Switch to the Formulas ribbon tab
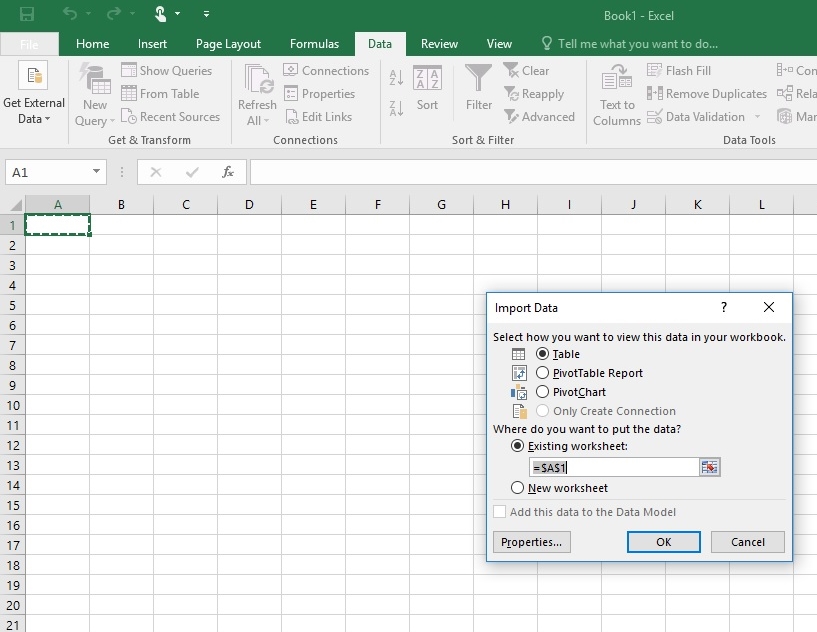 [x=314, y=44]
